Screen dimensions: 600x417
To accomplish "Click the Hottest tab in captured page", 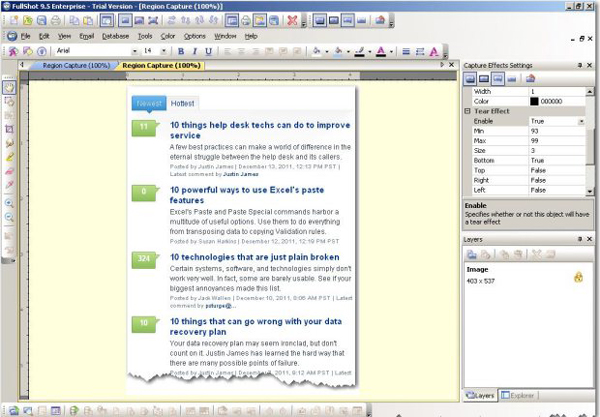I will pos(183,103).
